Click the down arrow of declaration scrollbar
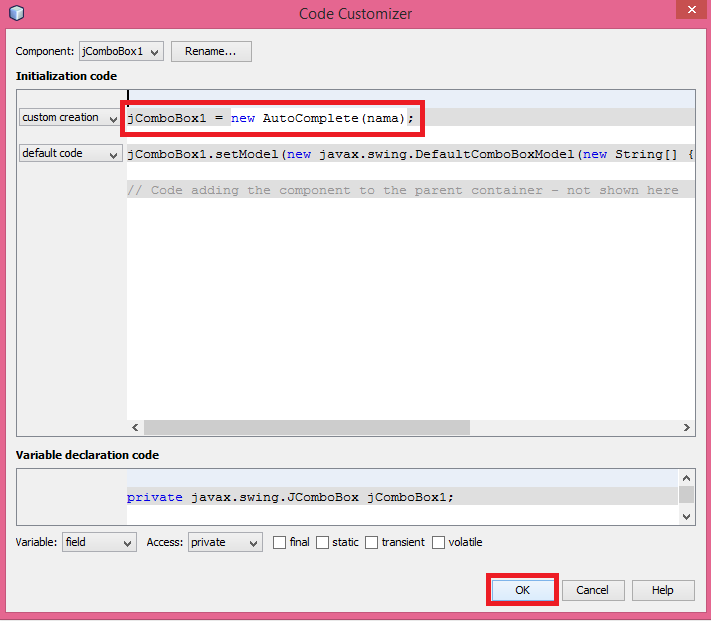This screenshot has width=711, height=621. (x=687, y=516)
